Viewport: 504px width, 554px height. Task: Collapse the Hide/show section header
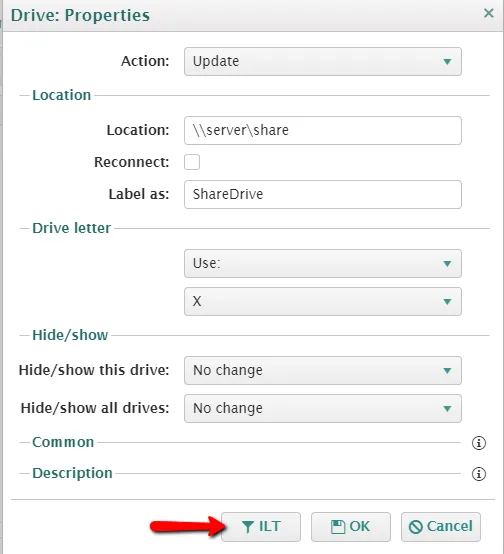pos(70,335)
